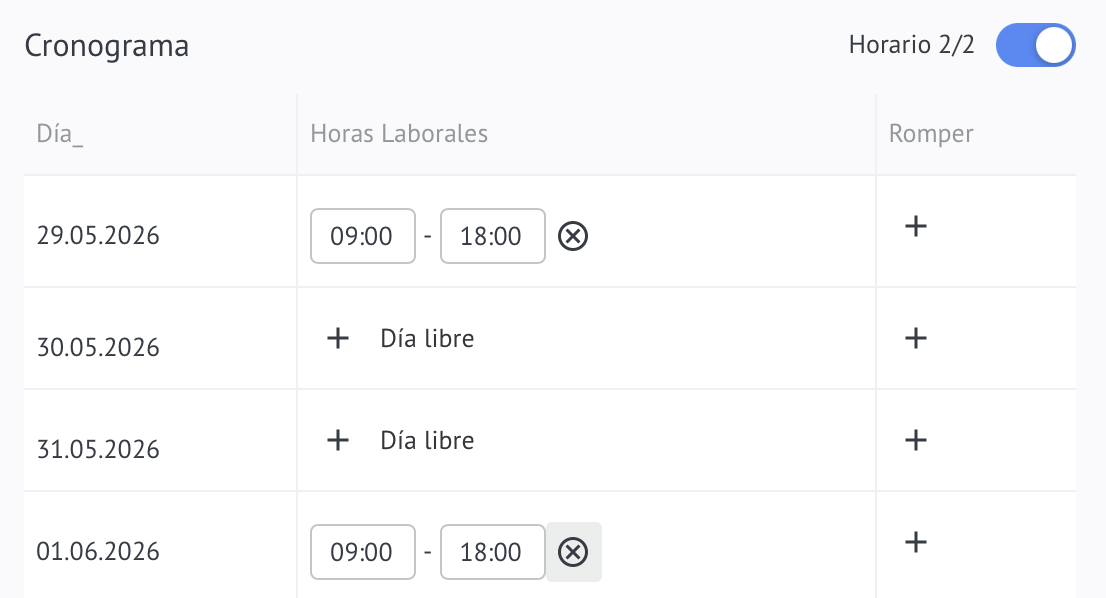Viewport: 1106px width, 598px height.
Task: Add a break for 30.05.2026
Action: [916, 338]
